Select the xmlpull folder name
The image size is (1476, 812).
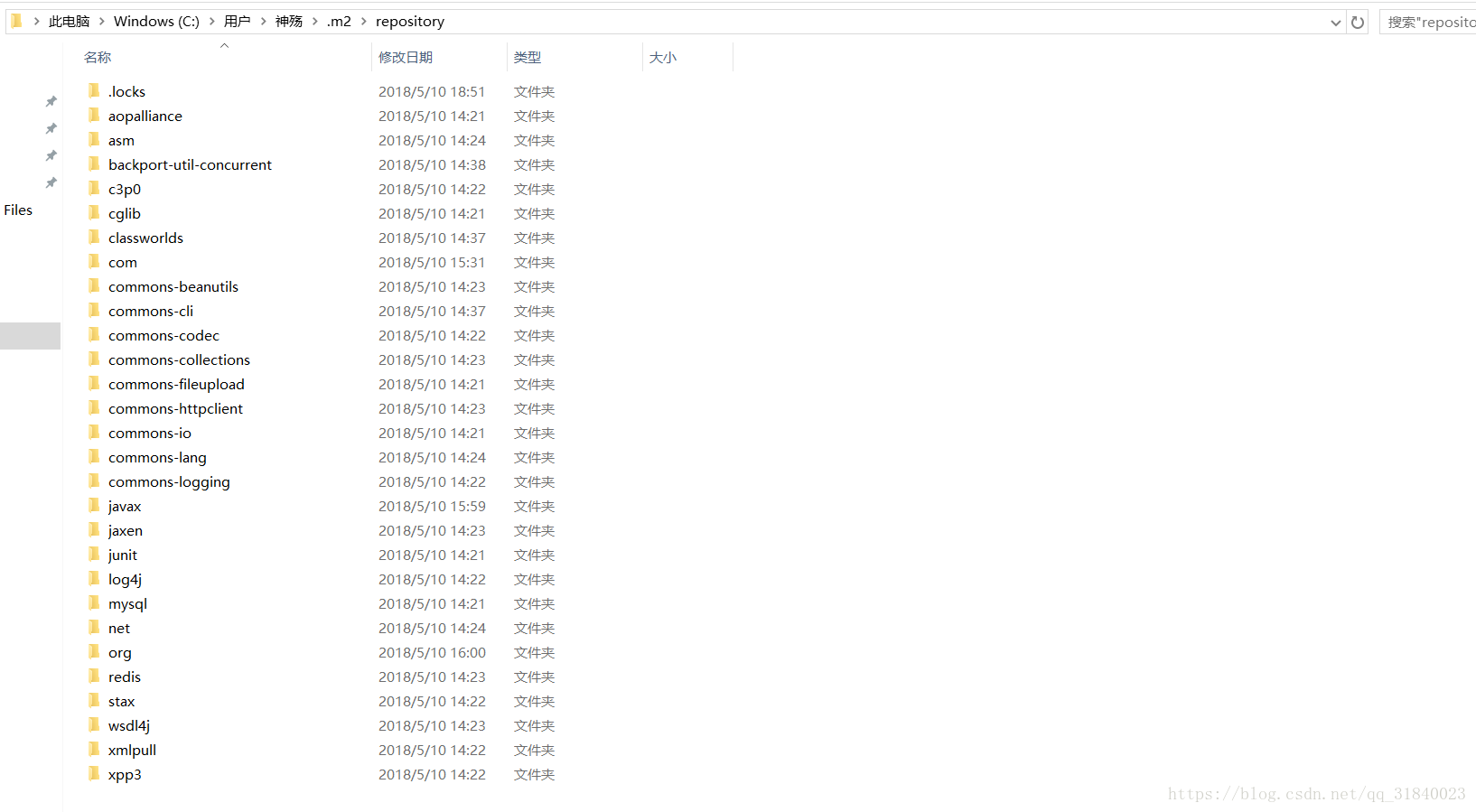132,750
